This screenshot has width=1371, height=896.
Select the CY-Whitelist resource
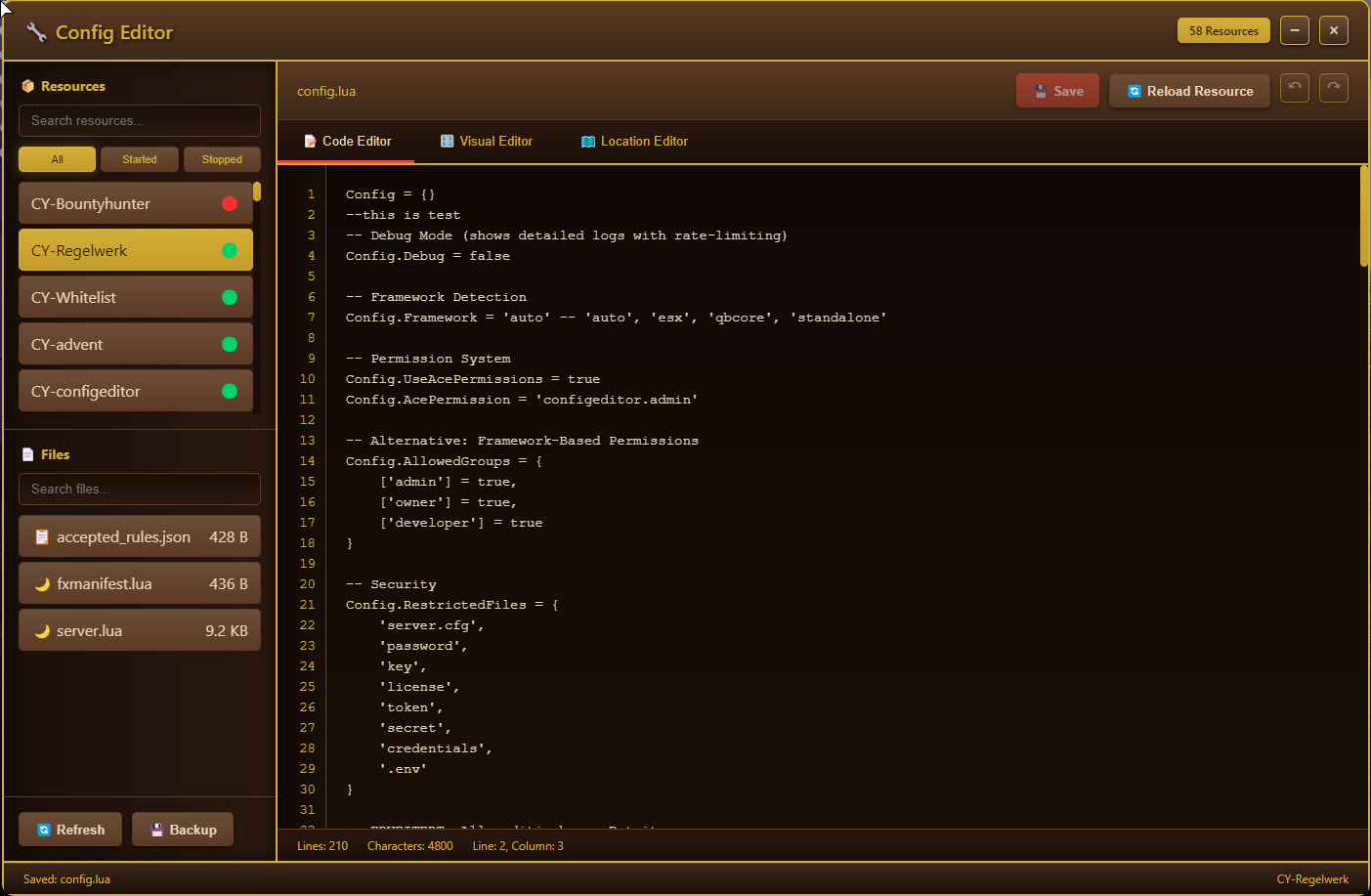[x=136, y=297]
